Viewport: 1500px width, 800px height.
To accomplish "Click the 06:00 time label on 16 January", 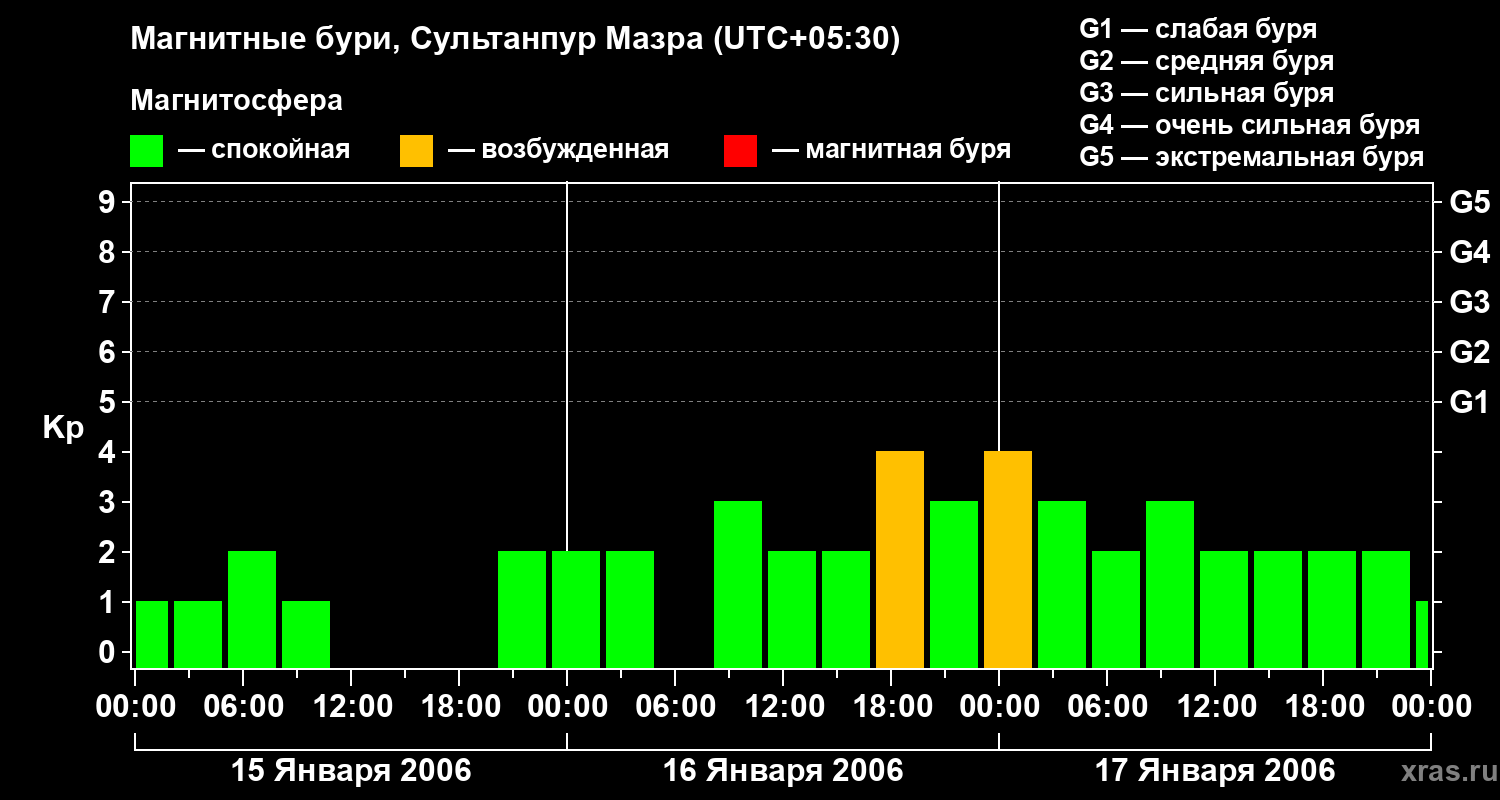I will [x=675, y=707].
